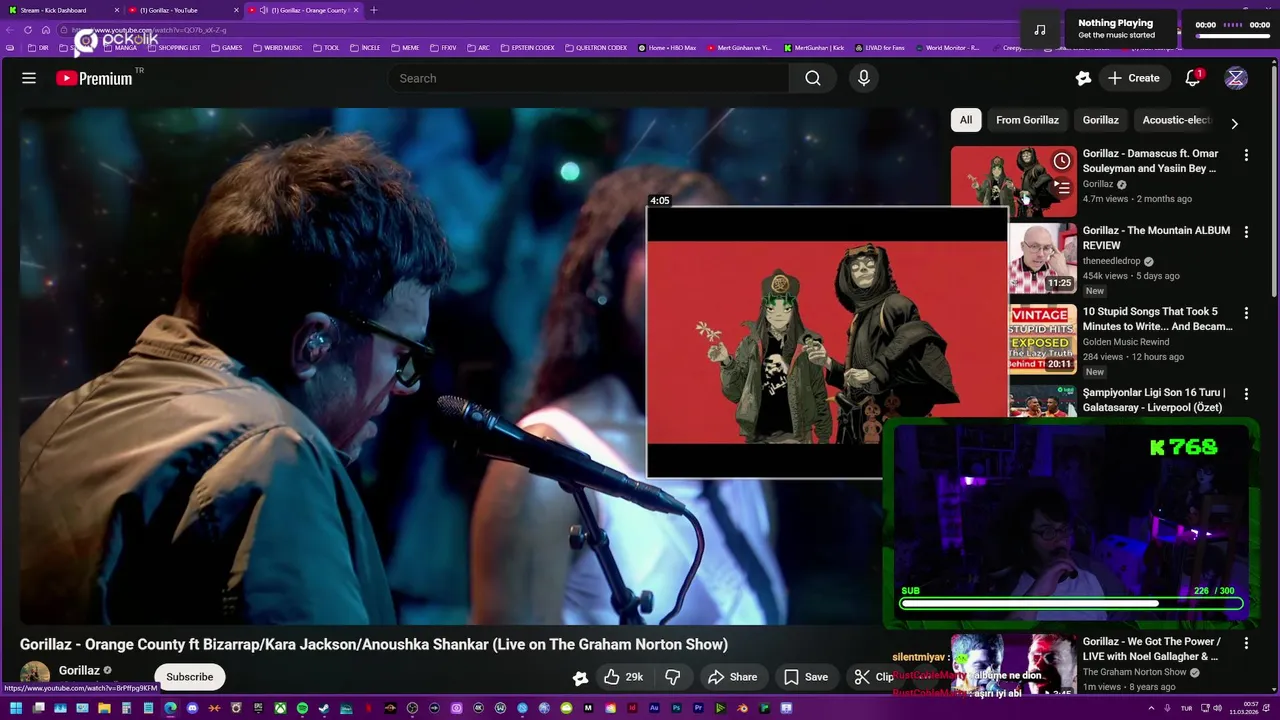The image size is (1280, 720).
Task: Reload the page with the refresh icon
Action: click(x=28, y=30)
